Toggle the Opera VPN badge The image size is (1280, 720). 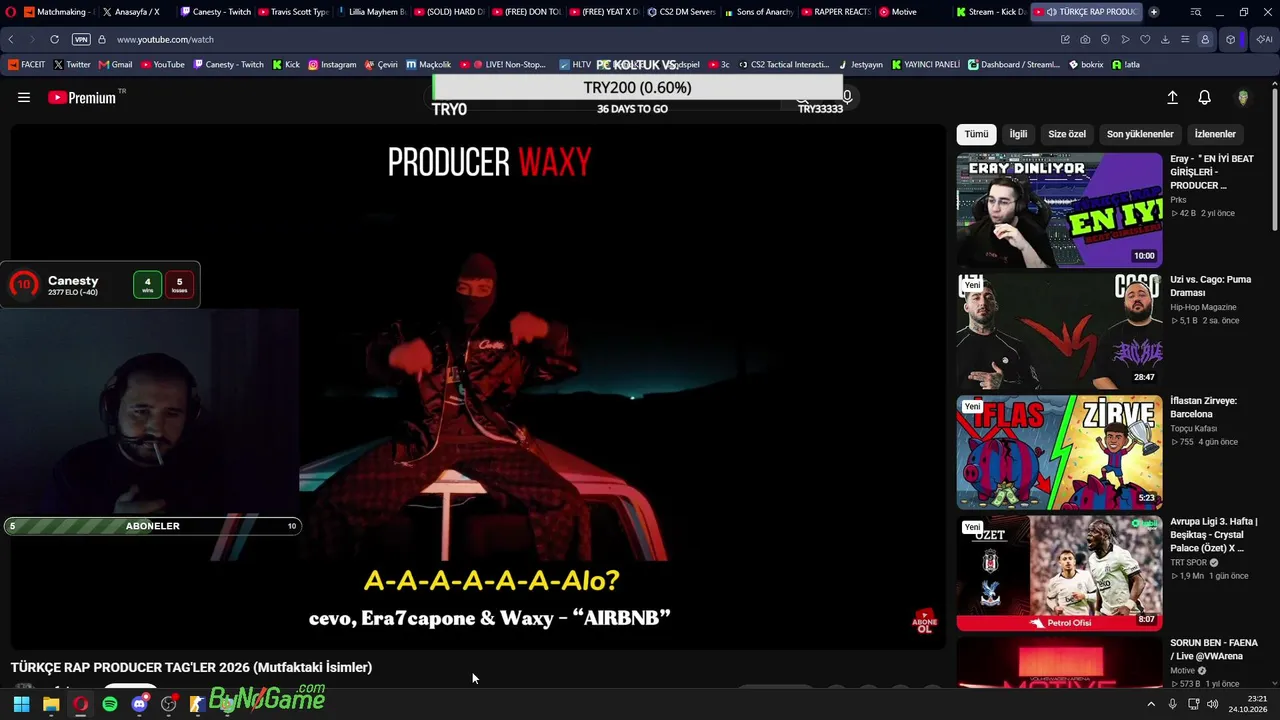(81, 39)
